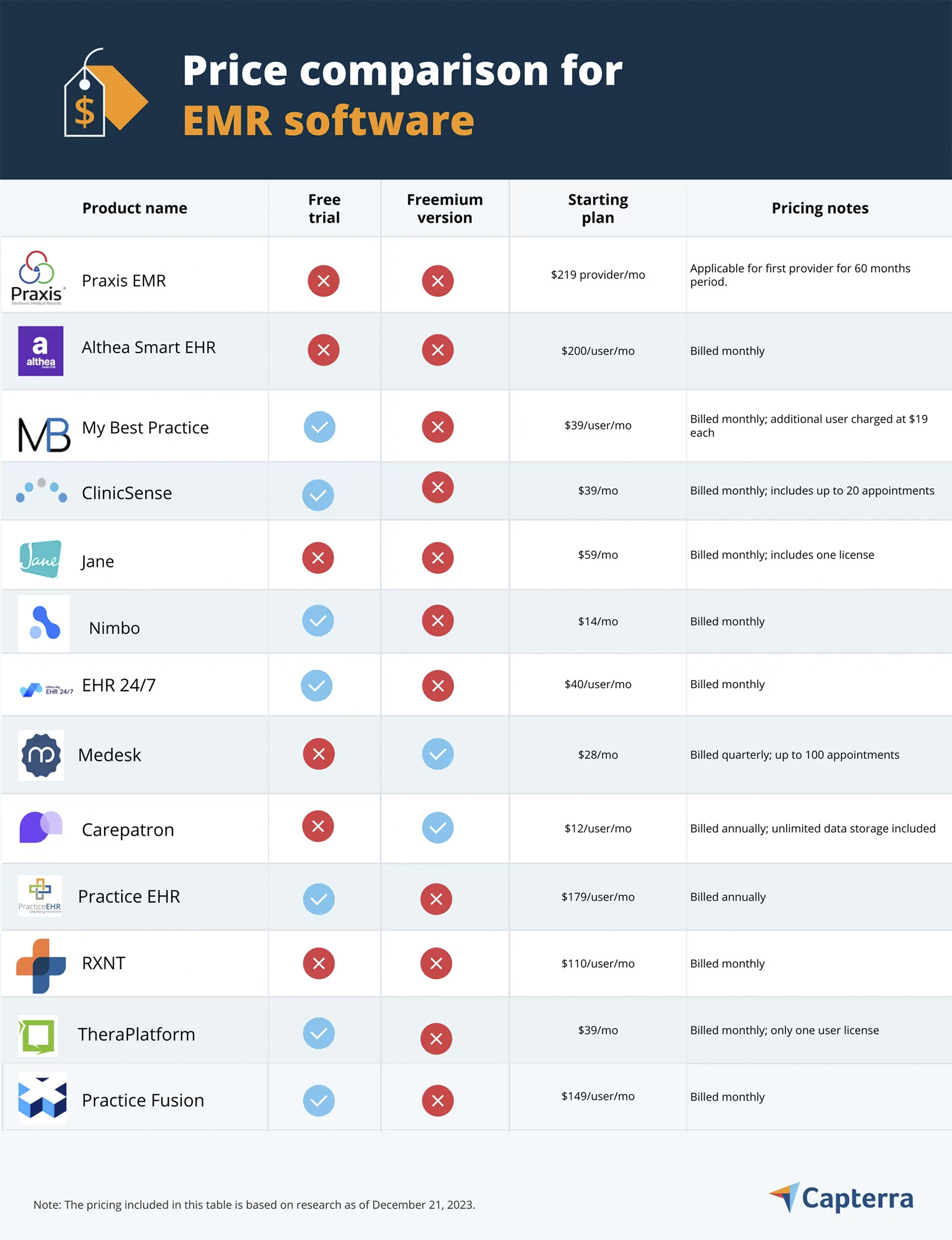The image size is (952, 1240).
Task: Click the $14/mo price
Action: 598,621
